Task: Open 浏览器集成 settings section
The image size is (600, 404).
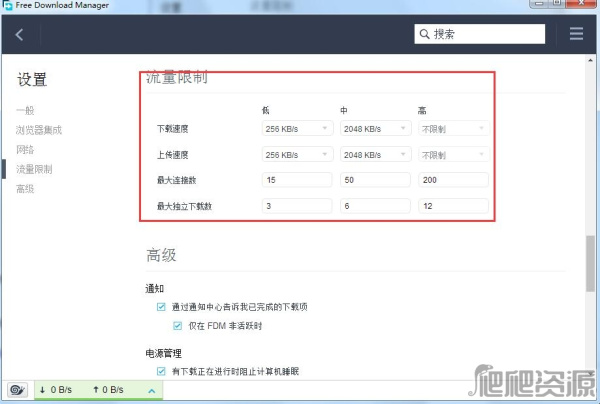Action: coord(39,130)
